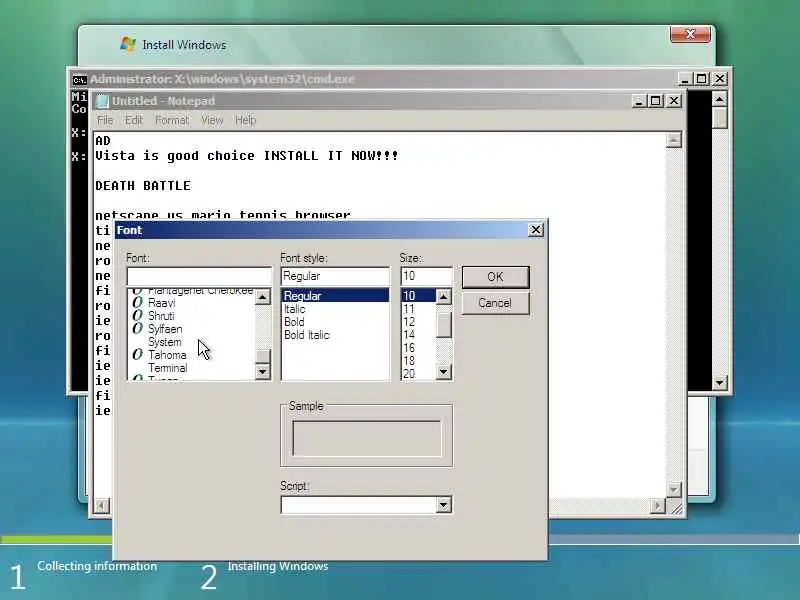Click the OpenType icon beside Shruti

point(137,316)
